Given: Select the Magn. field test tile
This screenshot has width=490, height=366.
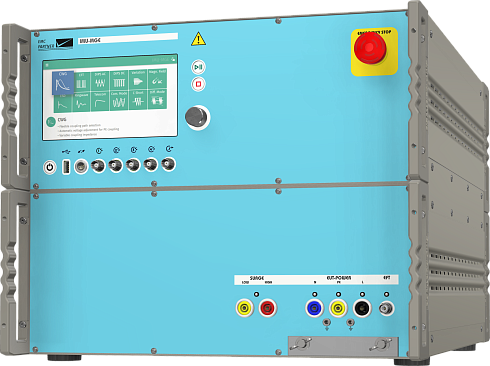Looking at the screenshot, I should (x=157, y=78).
